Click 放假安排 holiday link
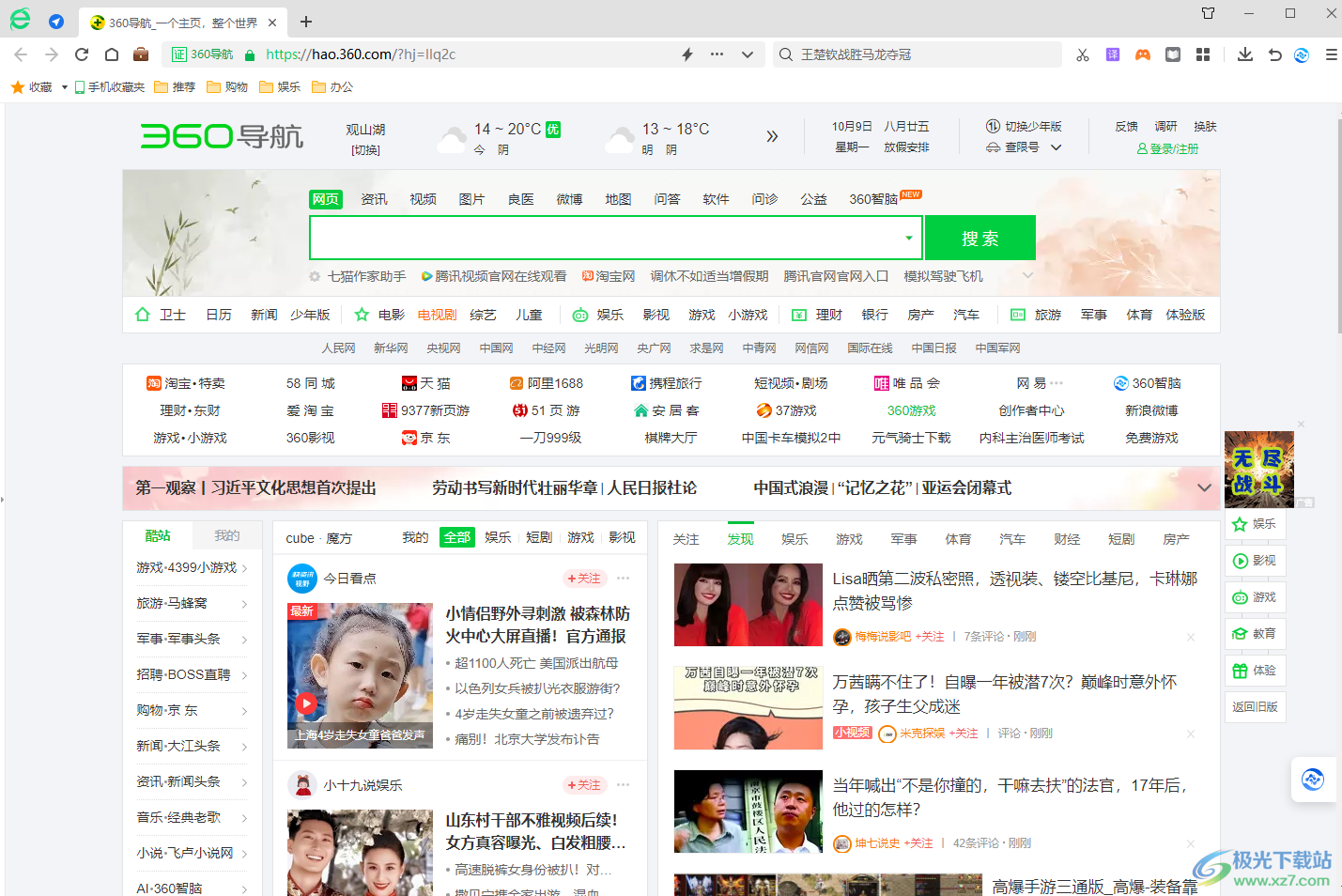Screen dimensions: 1342x896 pos(906,147)
